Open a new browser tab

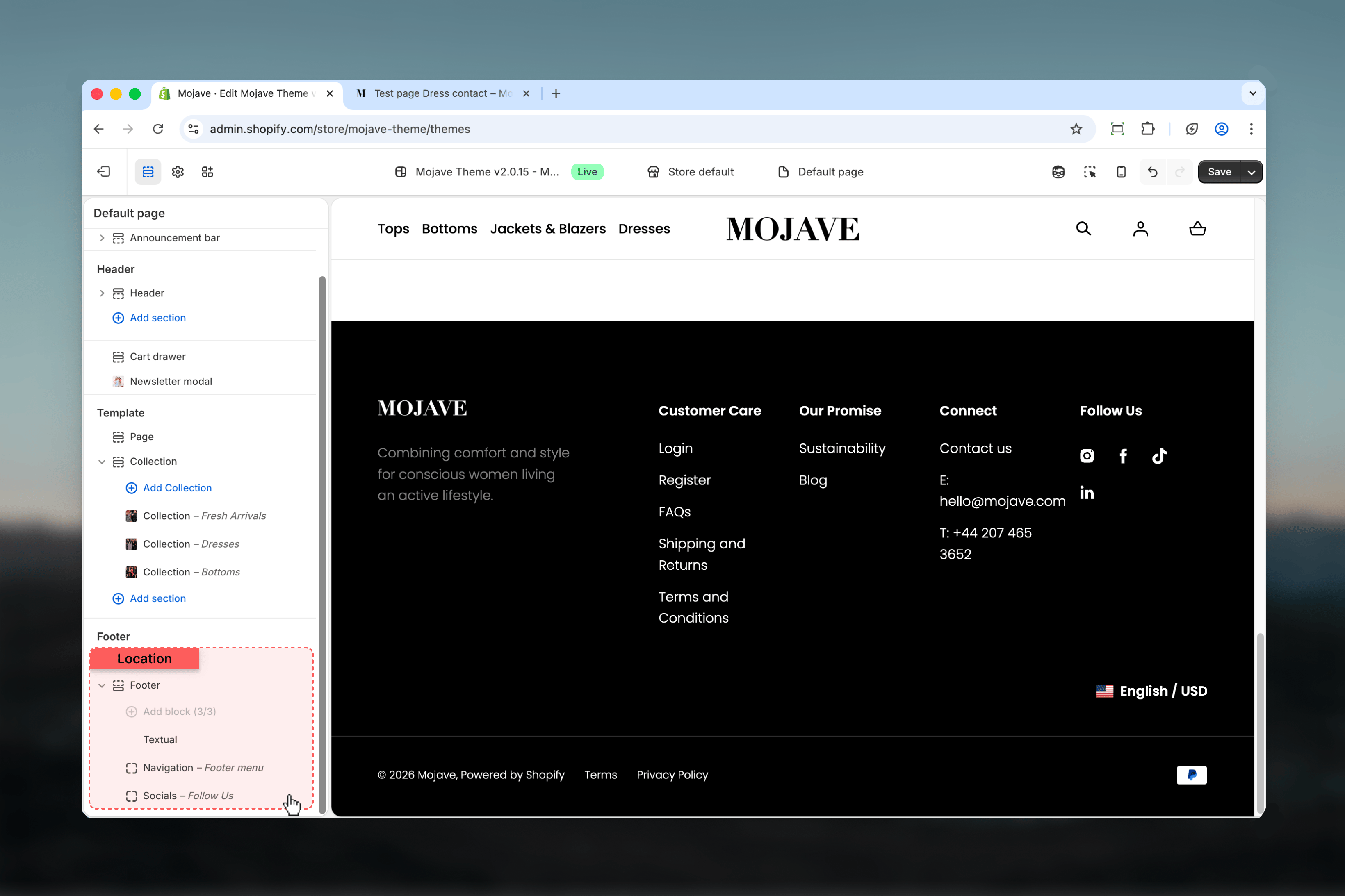pyautogui.click(x=556, y=93)
